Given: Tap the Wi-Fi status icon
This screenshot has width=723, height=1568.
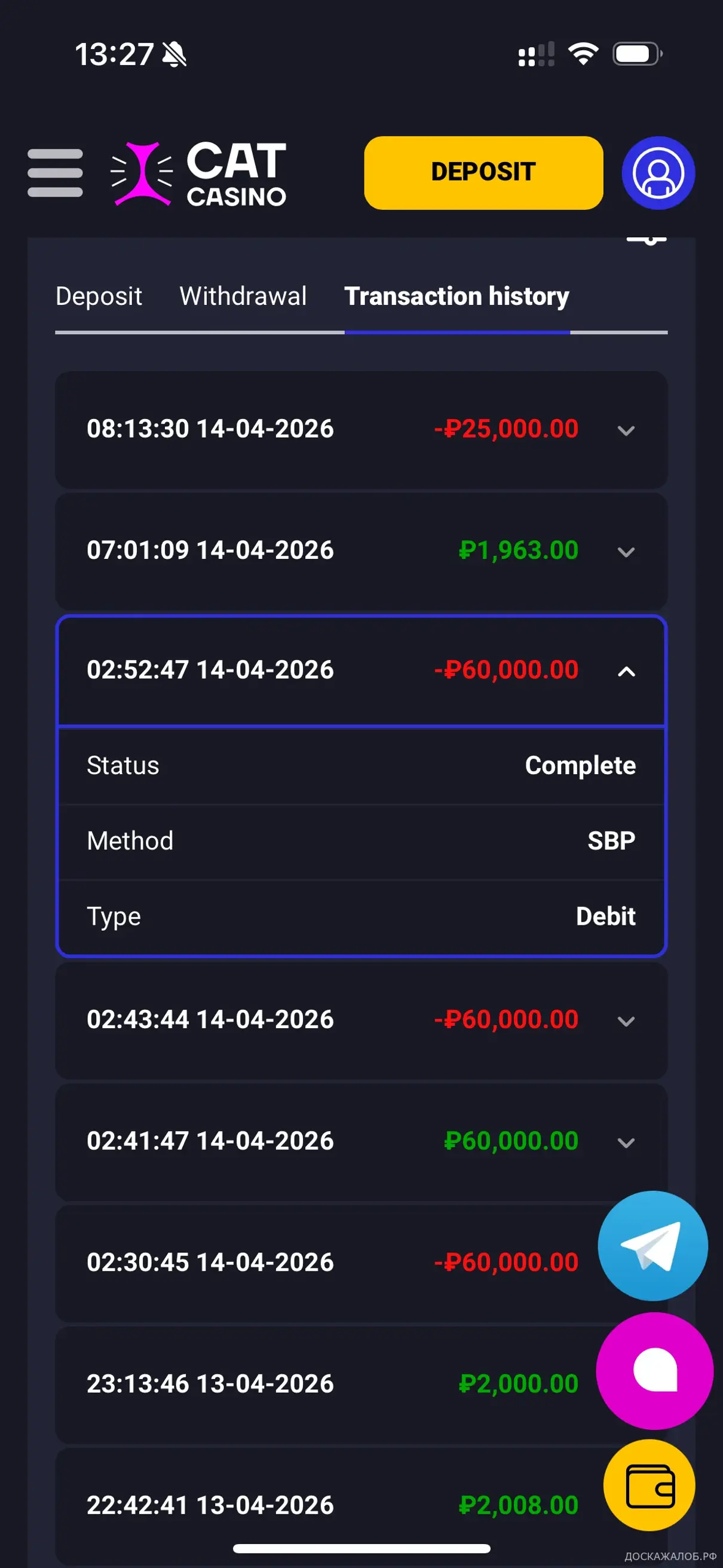Looking at the screenshot, I should [x=583, y=54].
